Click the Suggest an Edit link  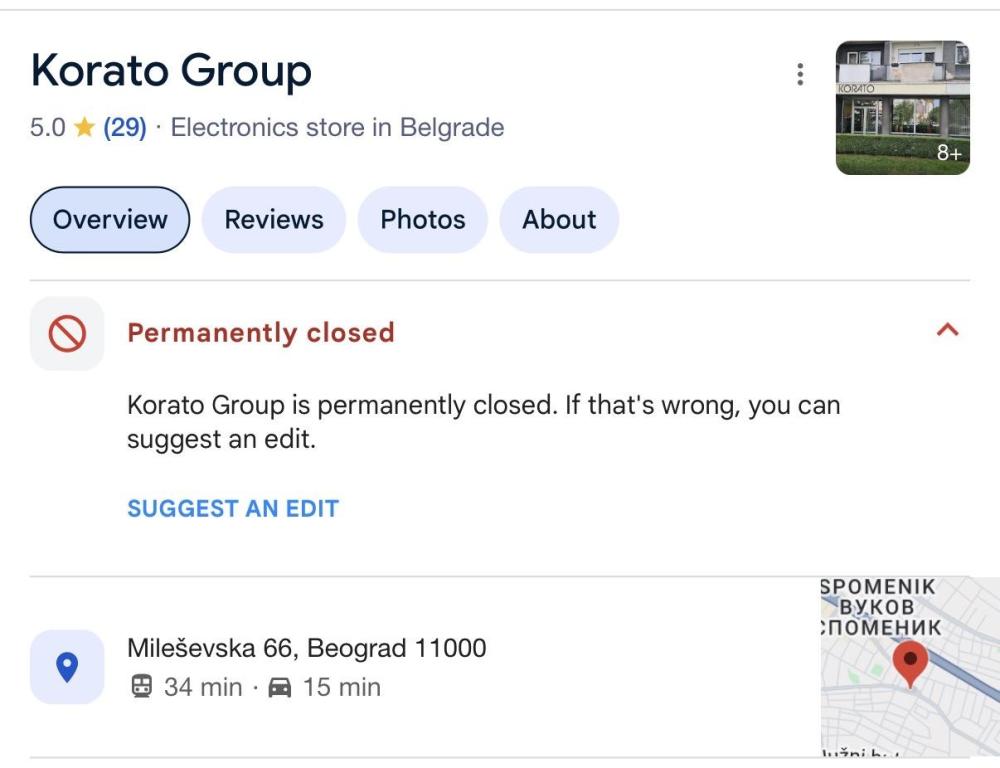click(x=233, y=508)
